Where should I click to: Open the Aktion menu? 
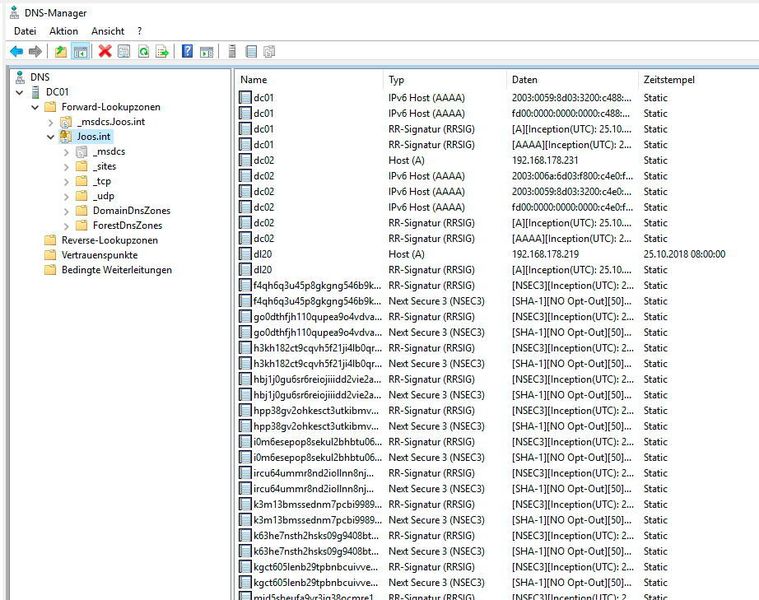(63, 31)
